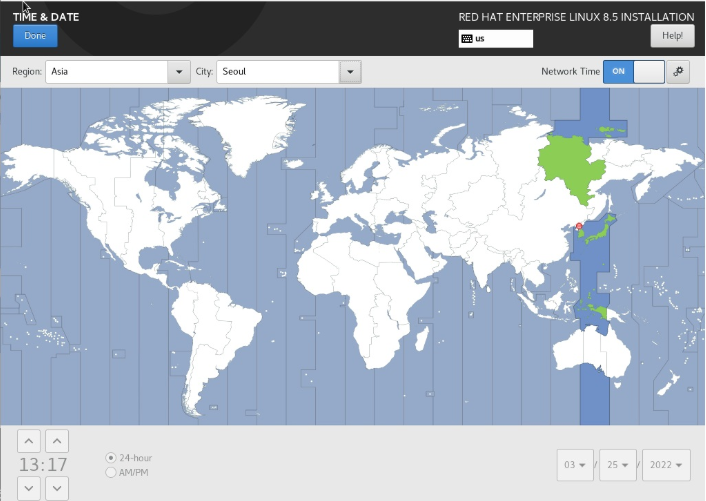Toggle the Network Time switch off
706x501 pixels.
click(x=634, y=72)
